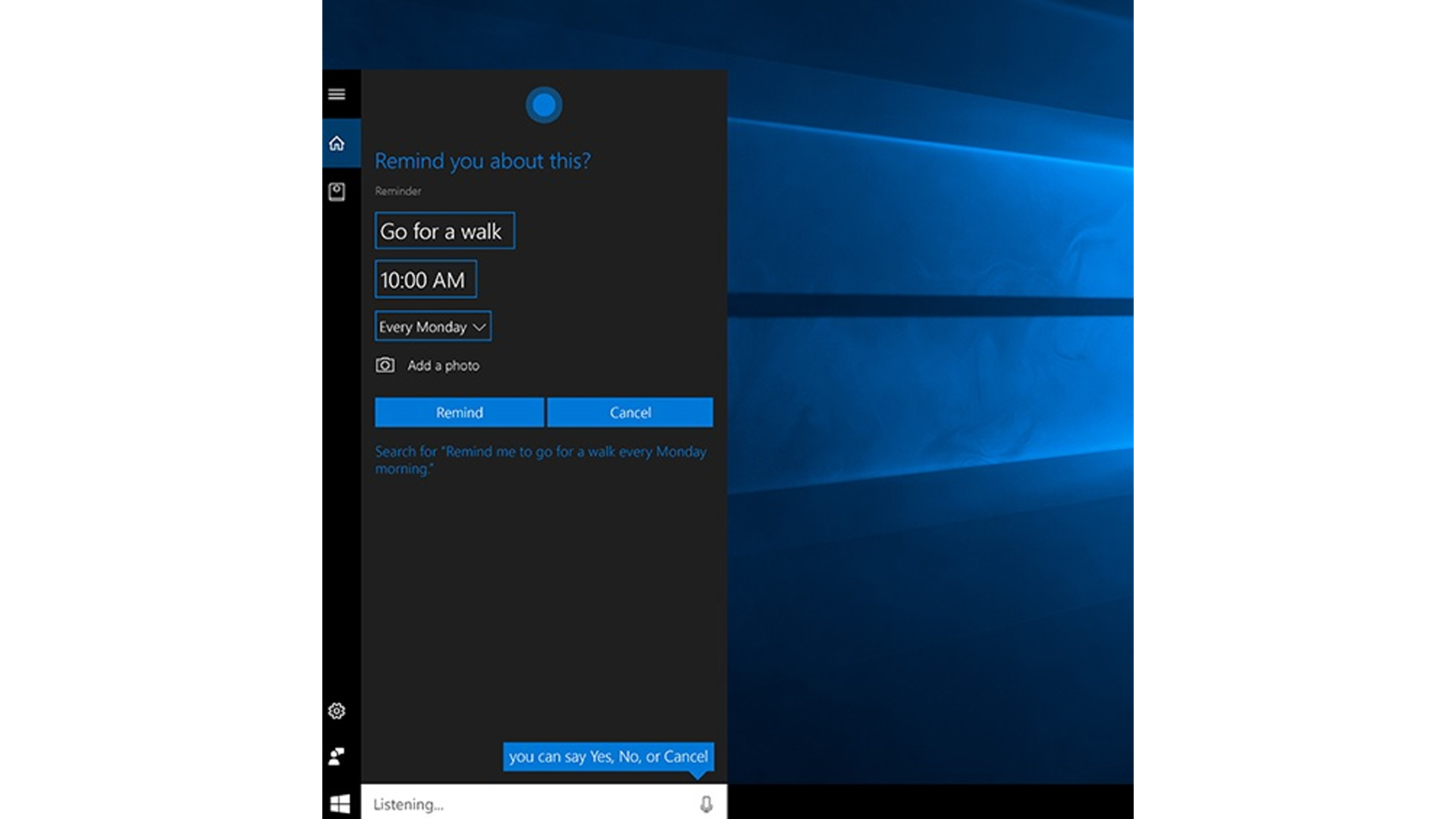Click the Cortana circle logo
This screenshot has height=819, width=1456.
point(544,105)
